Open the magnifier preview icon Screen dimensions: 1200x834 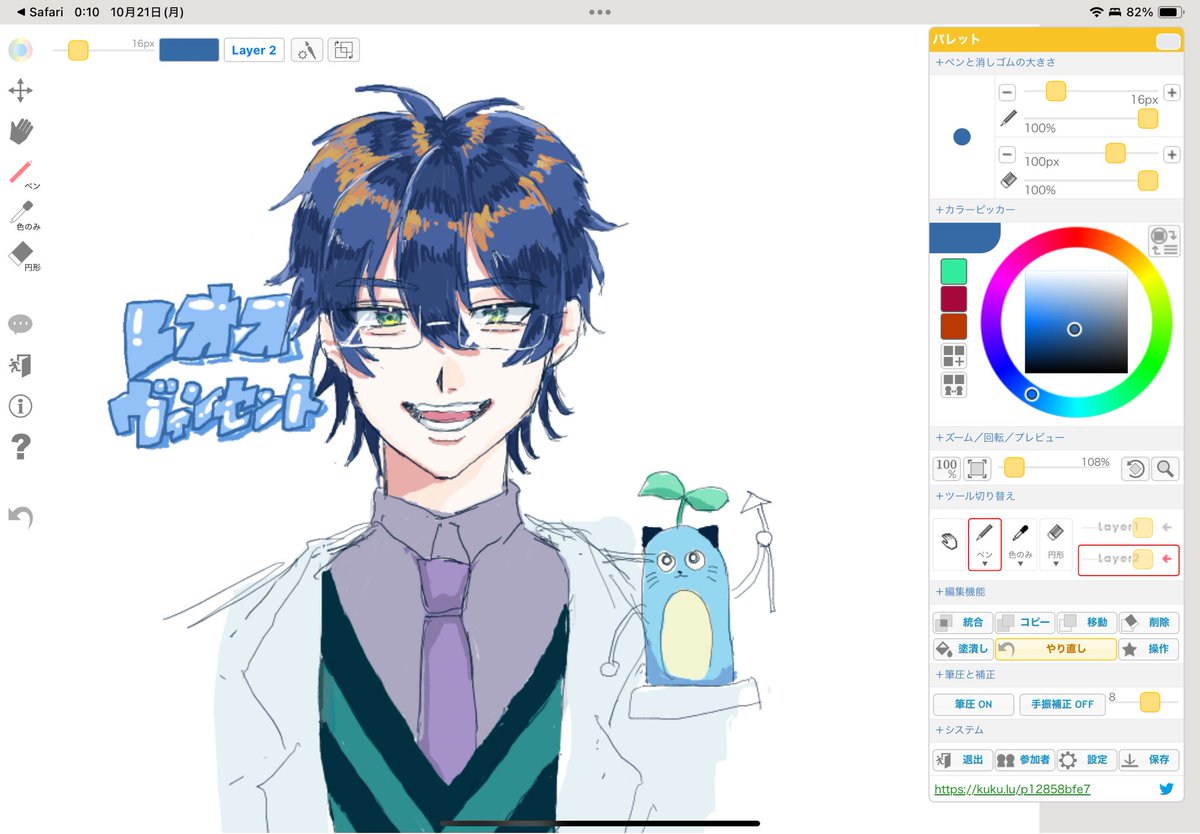point(1165,468)
